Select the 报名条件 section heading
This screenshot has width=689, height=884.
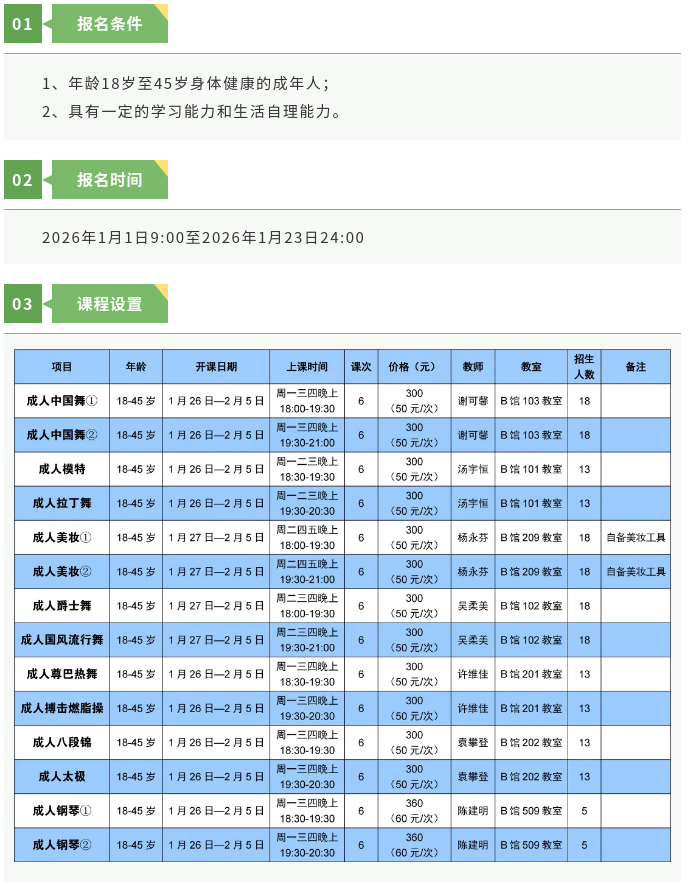pos(109,24)
